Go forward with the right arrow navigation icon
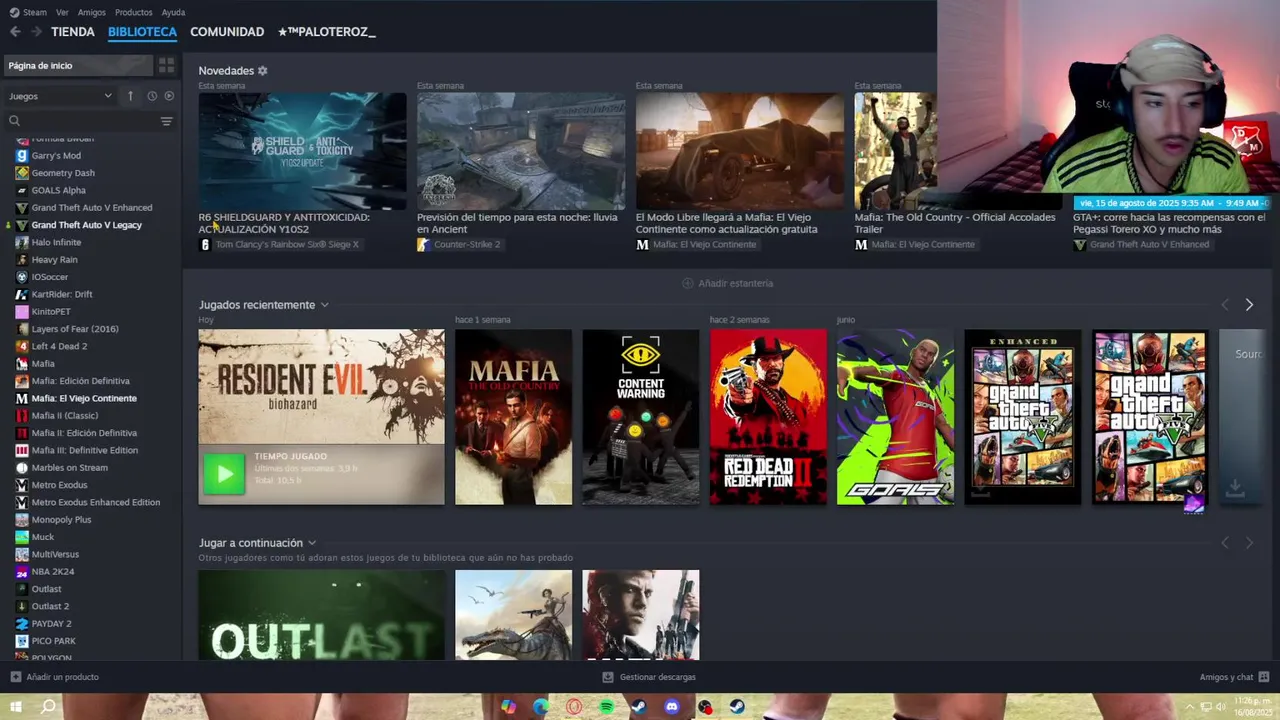 (36, 32)
